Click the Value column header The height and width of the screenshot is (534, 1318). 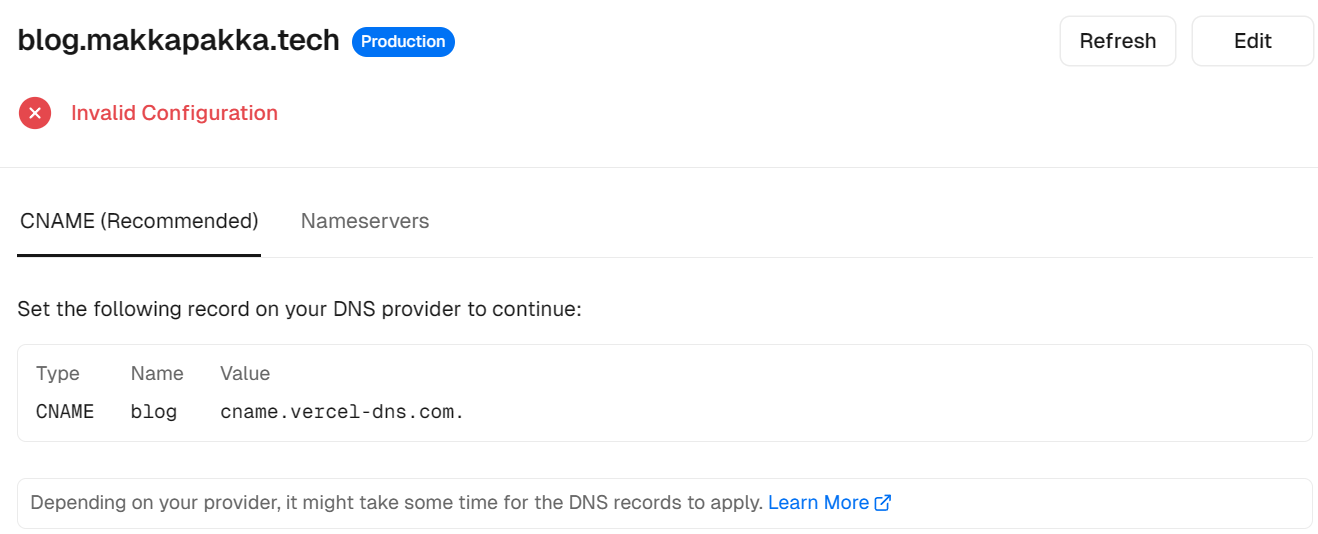(x=245, y=373)
